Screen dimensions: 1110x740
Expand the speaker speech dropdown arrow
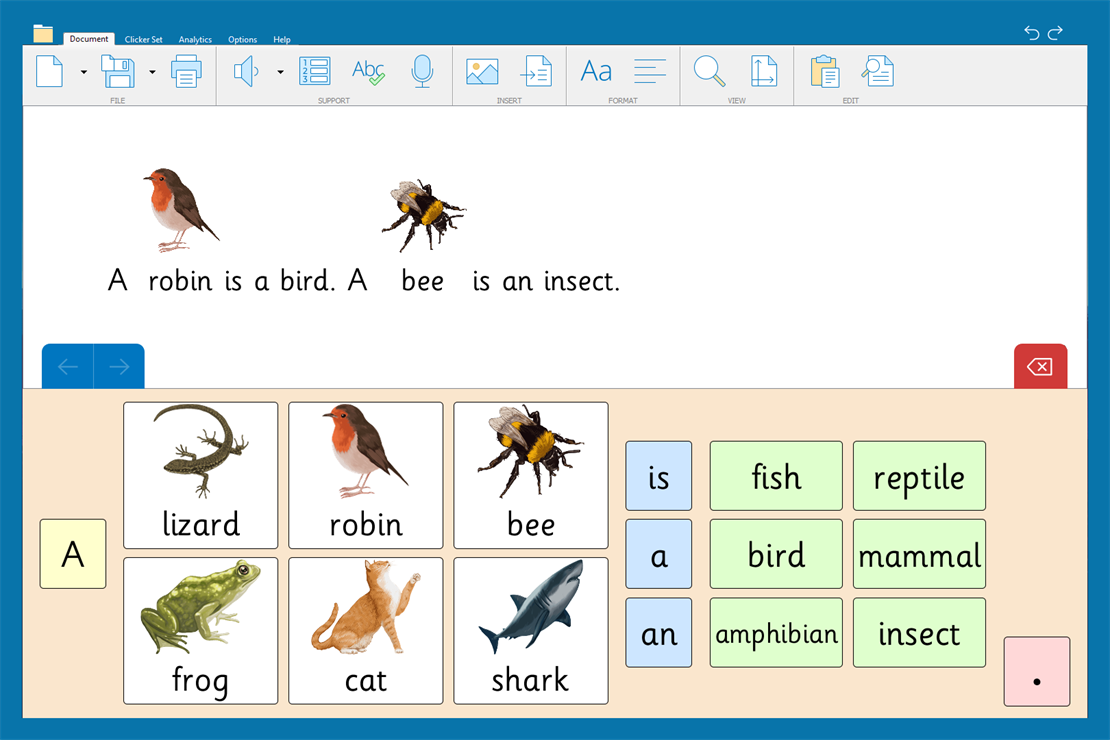(x=280, y=72)
